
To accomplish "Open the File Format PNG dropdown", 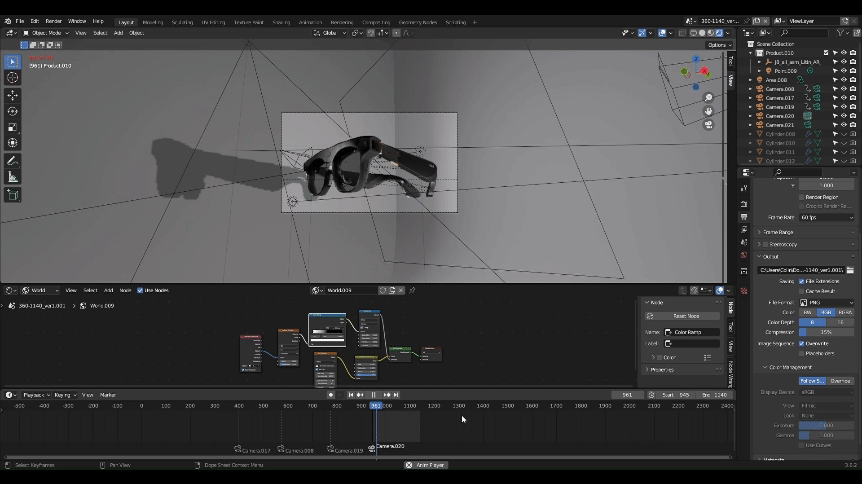I will point(827,302).
